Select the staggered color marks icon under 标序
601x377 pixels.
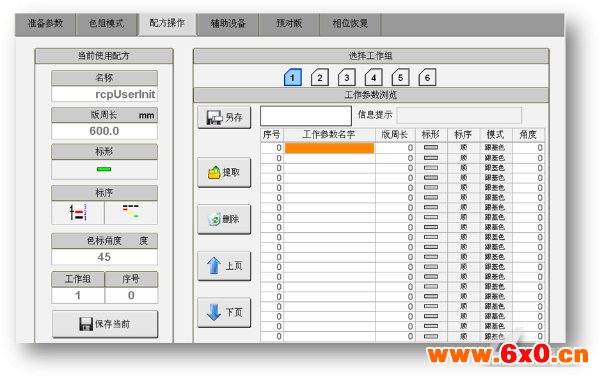[131, 212]
